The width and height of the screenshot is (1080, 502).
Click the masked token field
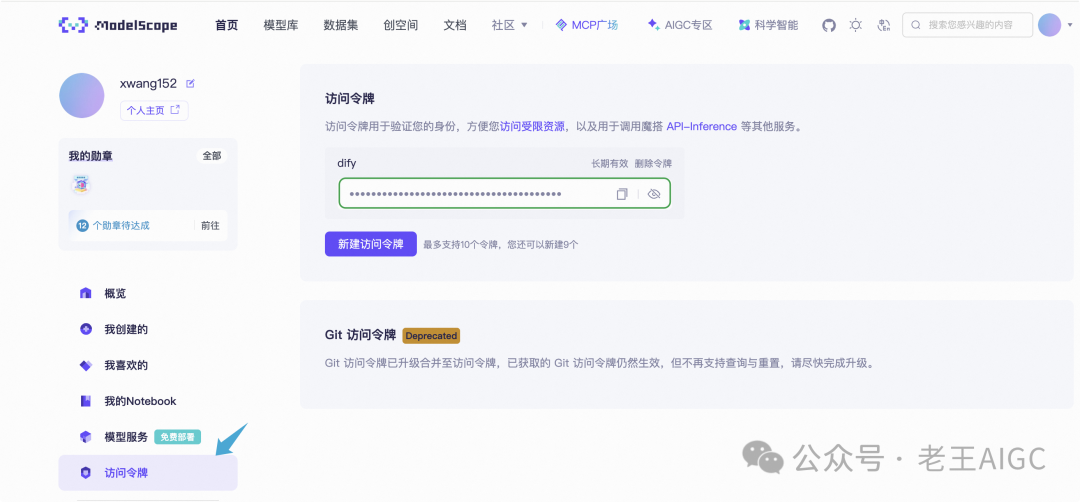(x=505, y=194)
